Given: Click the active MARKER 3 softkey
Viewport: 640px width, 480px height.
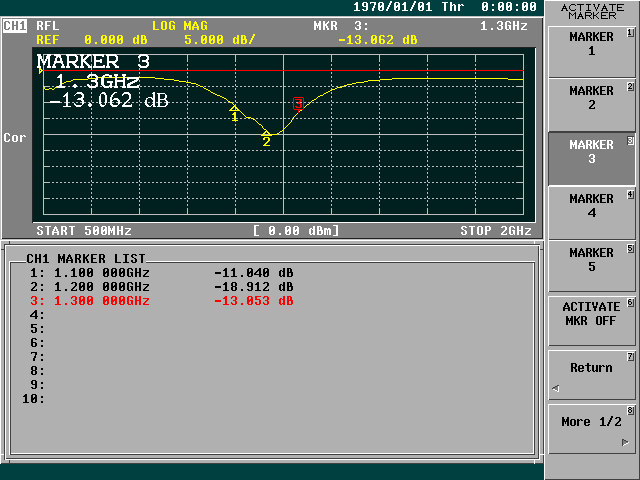Looking at the screenshot, I should click(591, 159).
